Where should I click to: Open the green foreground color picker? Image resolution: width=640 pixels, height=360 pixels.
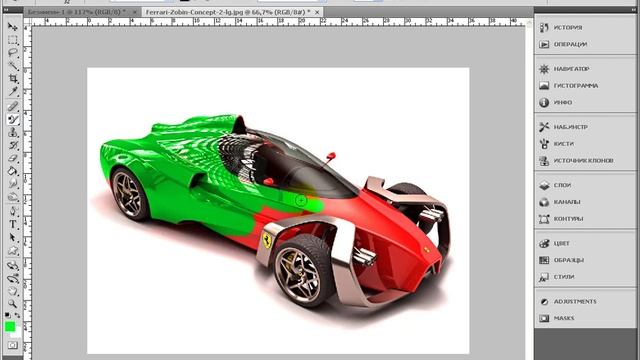click(10, 326)
